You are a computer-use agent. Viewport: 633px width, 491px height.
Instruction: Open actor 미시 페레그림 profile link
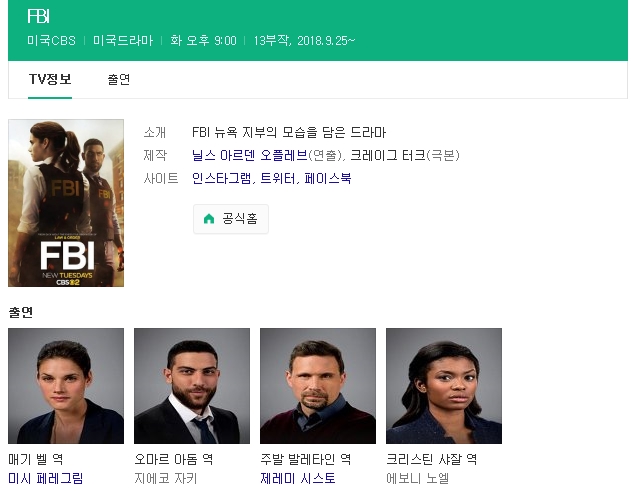coord(46,479)
